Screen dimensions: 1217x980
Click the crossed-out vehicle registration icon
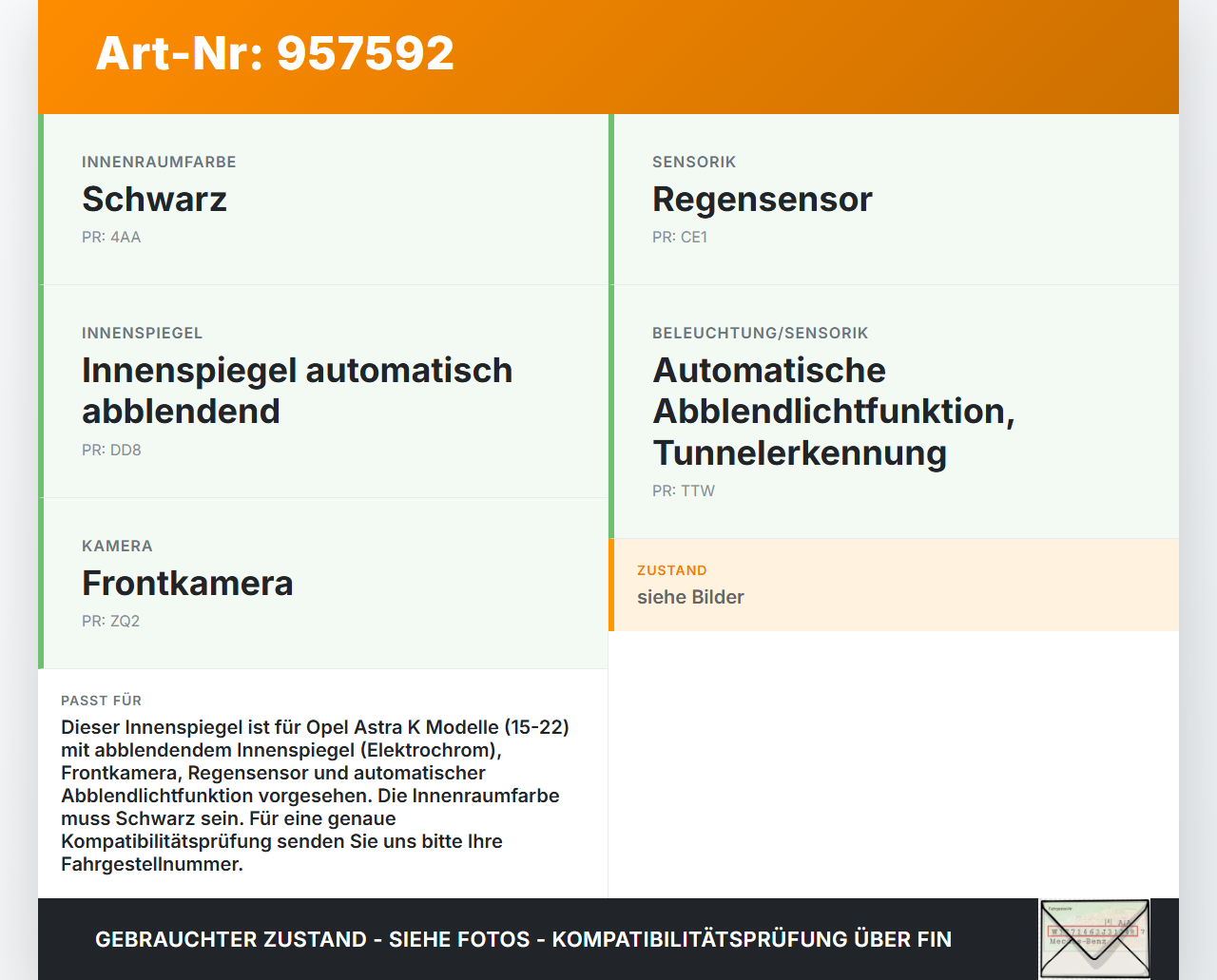click(1094, 938)
